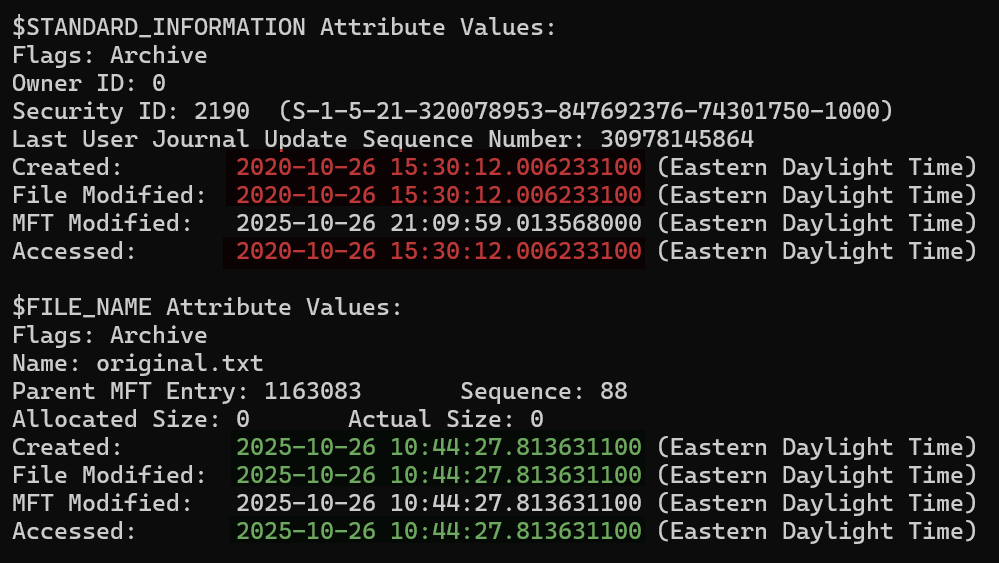Click the Security ID value 2190
This screenshot has width=999, height=563.
coord(235,111)
